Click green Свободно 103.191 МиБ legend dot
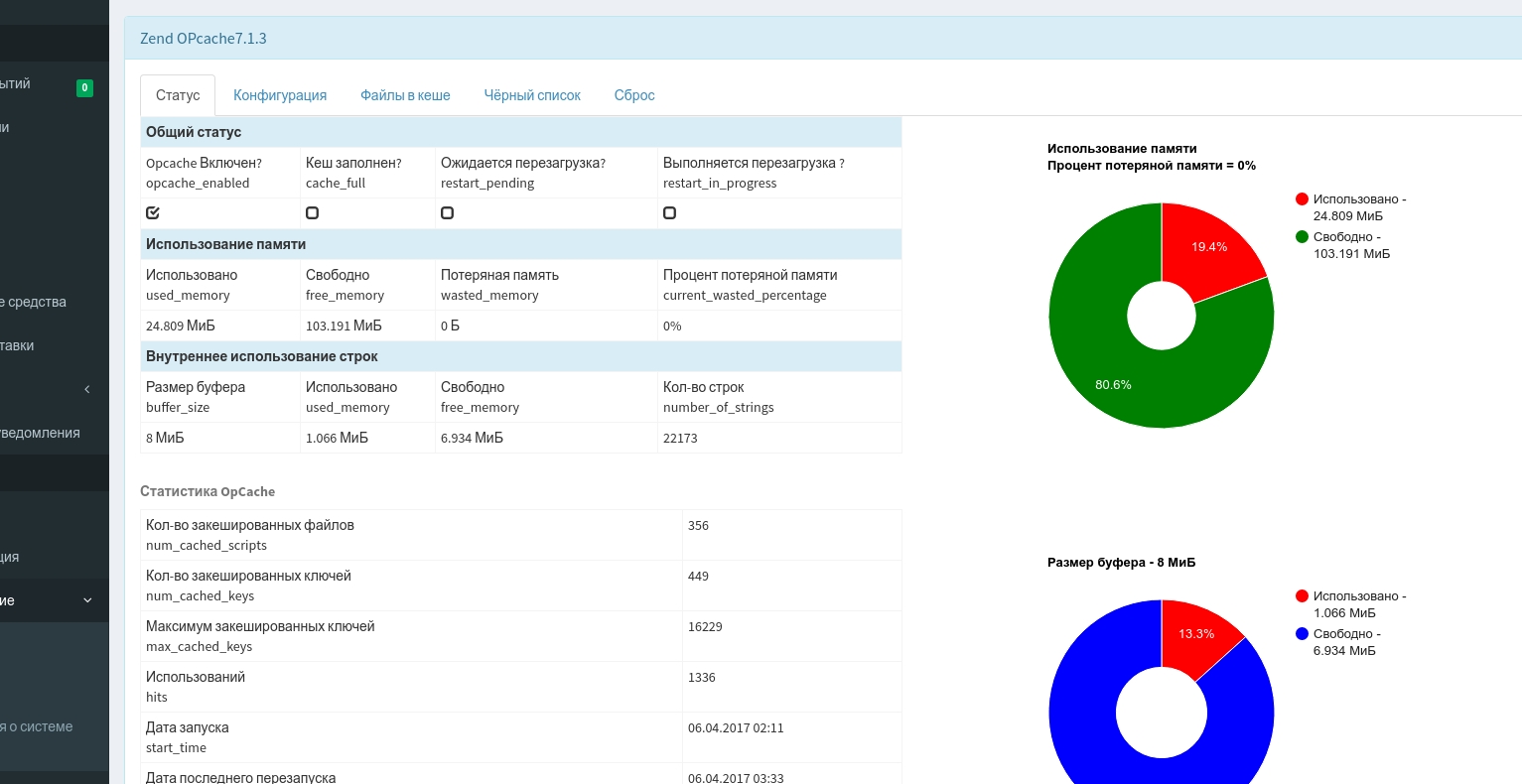This screenshot has height=784, width=1522. [x=1302, y=237]
